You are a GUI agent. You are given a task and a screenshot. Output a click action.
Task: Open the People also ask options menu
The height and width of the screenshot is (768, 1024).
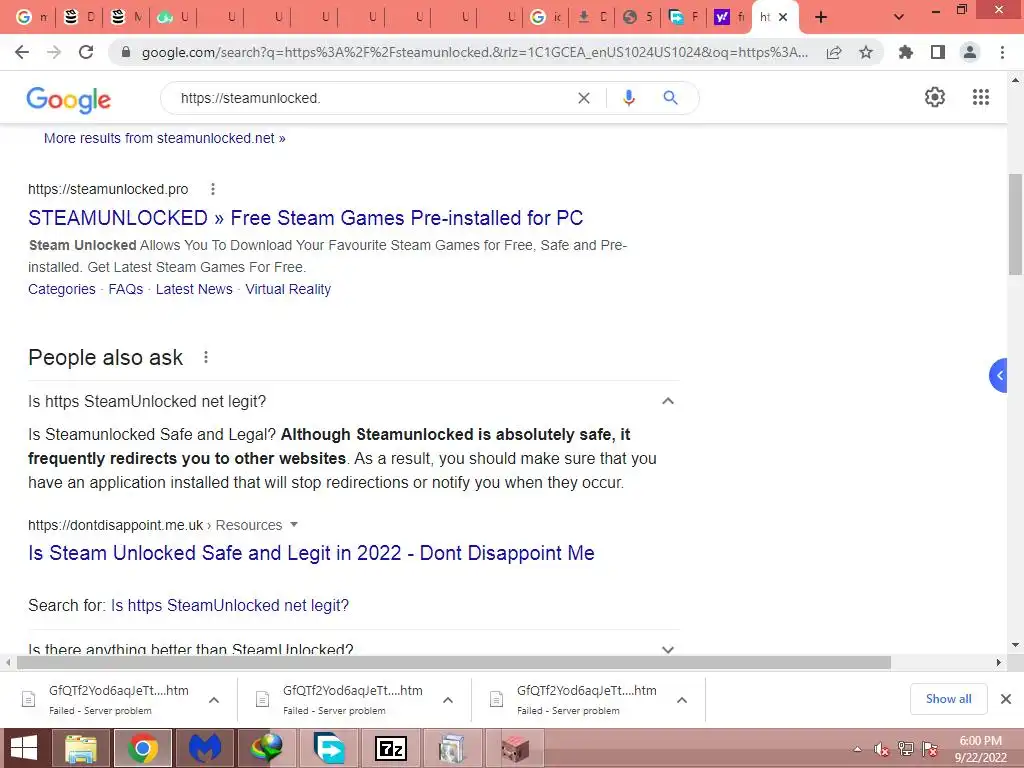[x=206, y=357]
